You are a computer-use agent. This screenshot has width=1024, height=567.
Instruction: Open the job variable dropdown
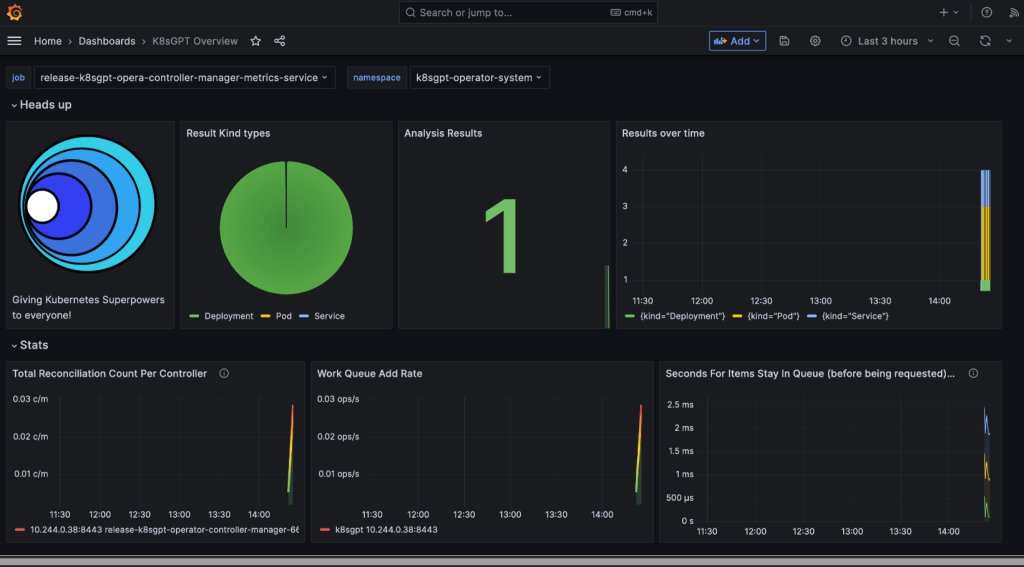(185, 77)
